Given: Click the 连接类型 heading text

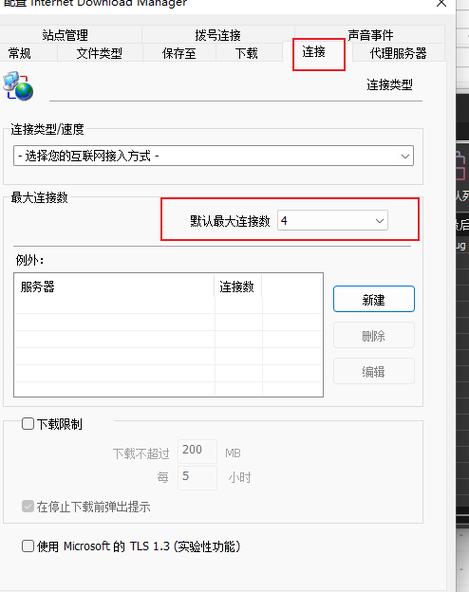Looking at the screenshot, I should coord(389,84).
